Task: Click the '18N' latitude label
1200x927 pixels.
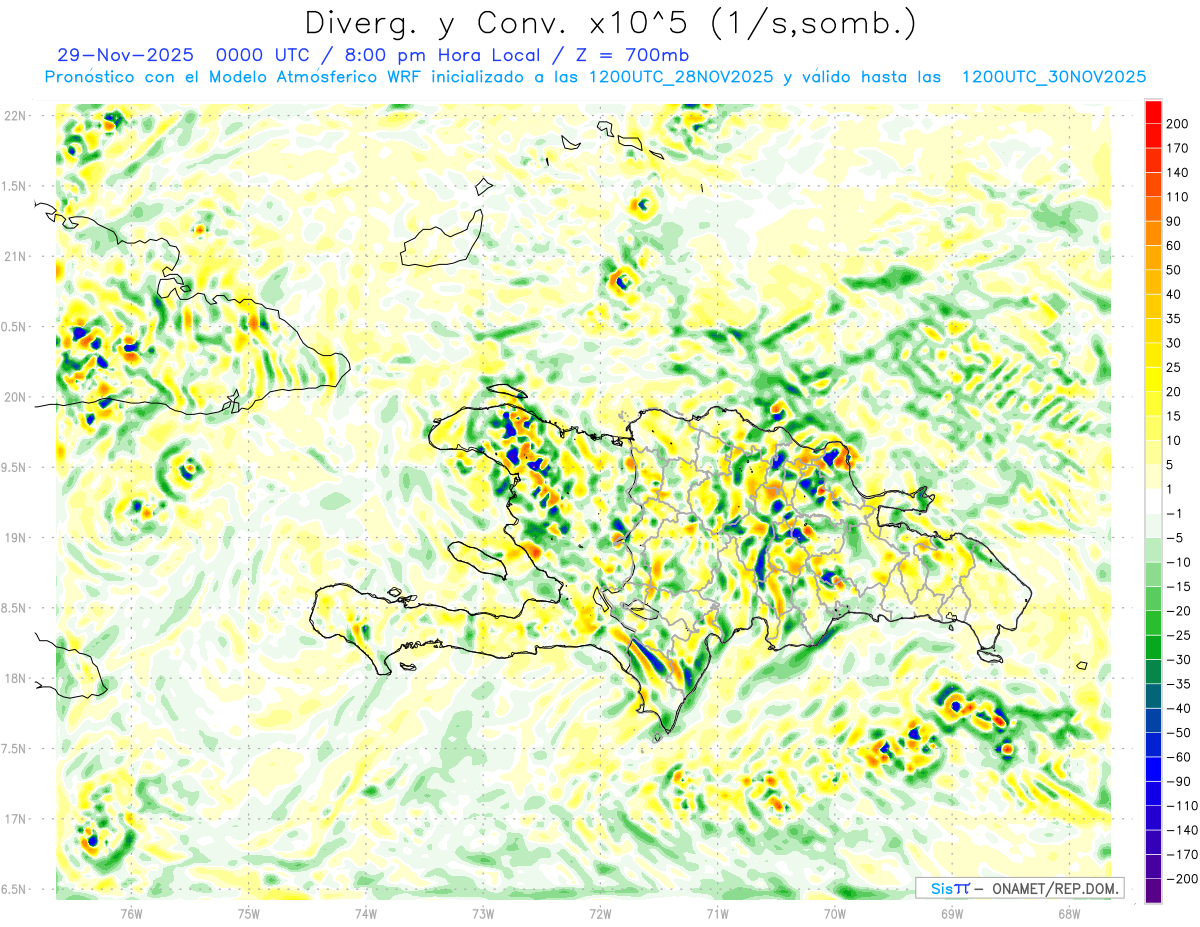Action: point(15,679)
